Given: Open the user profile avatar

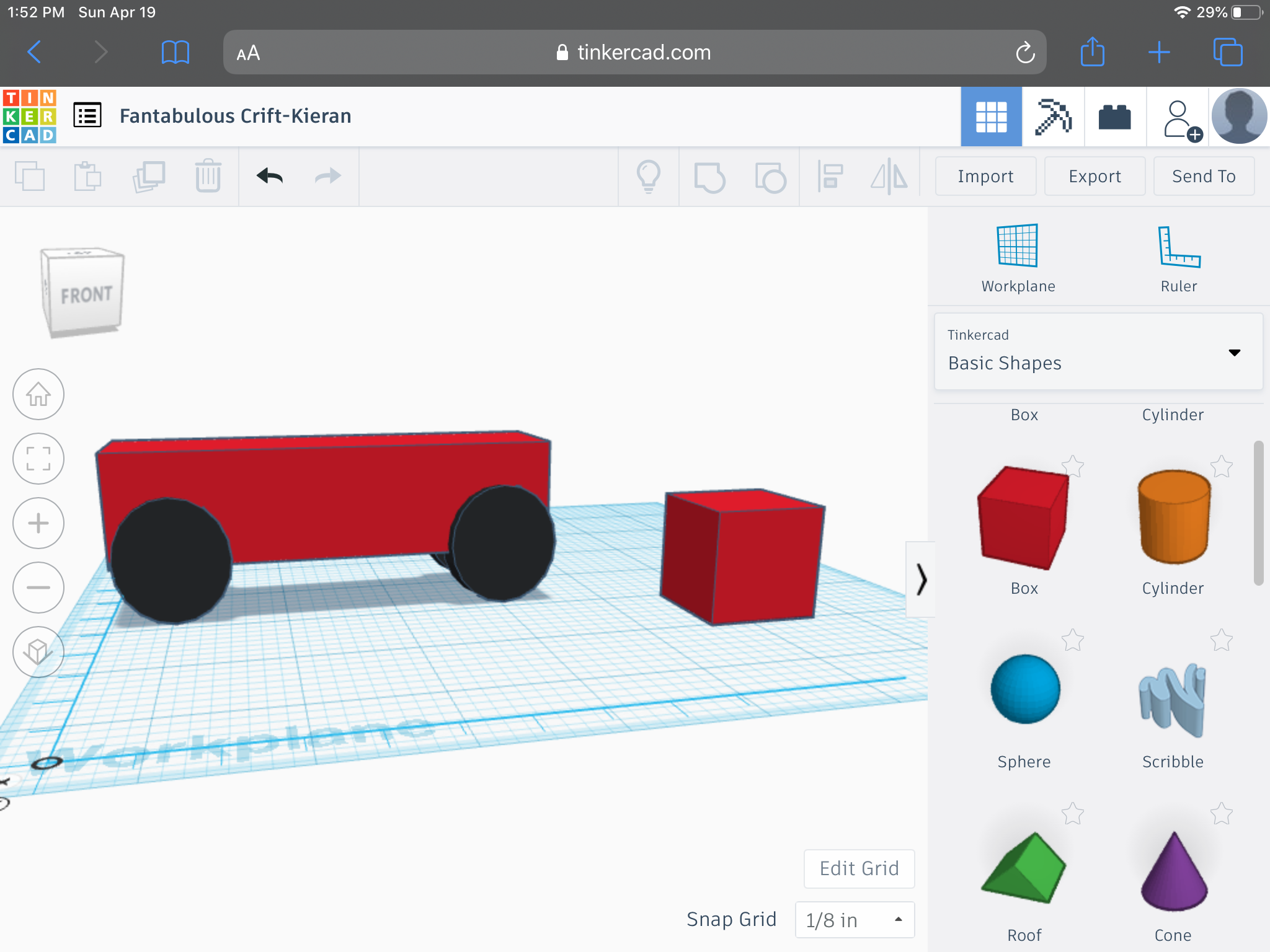Looking at the screenshot, I should click(1239, 117).
